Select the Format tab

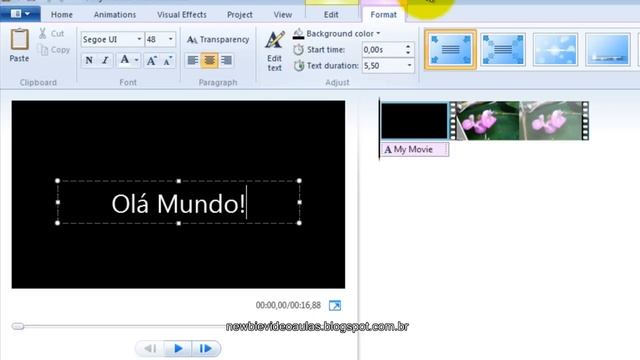(x=383, y=15)
